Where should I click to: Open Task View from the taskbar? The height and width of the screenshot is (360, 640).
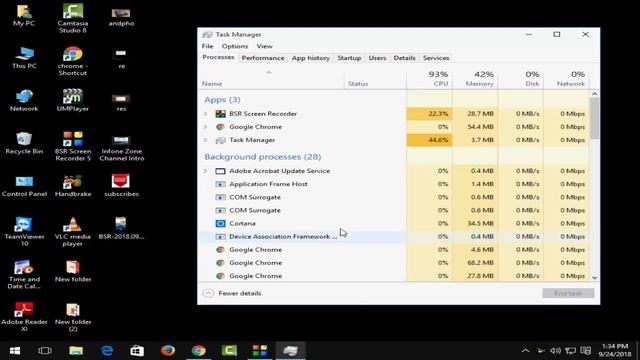coord(45,351)
